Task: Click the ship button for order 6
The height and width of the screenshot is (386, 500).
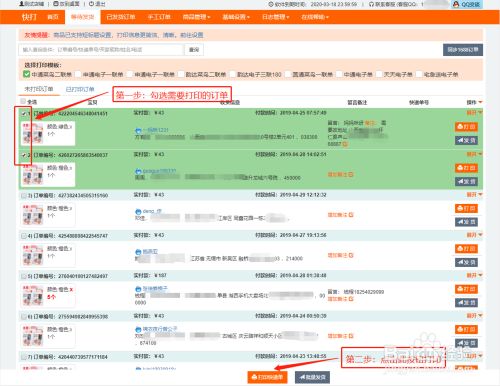Action: click(x=466, y=343)
